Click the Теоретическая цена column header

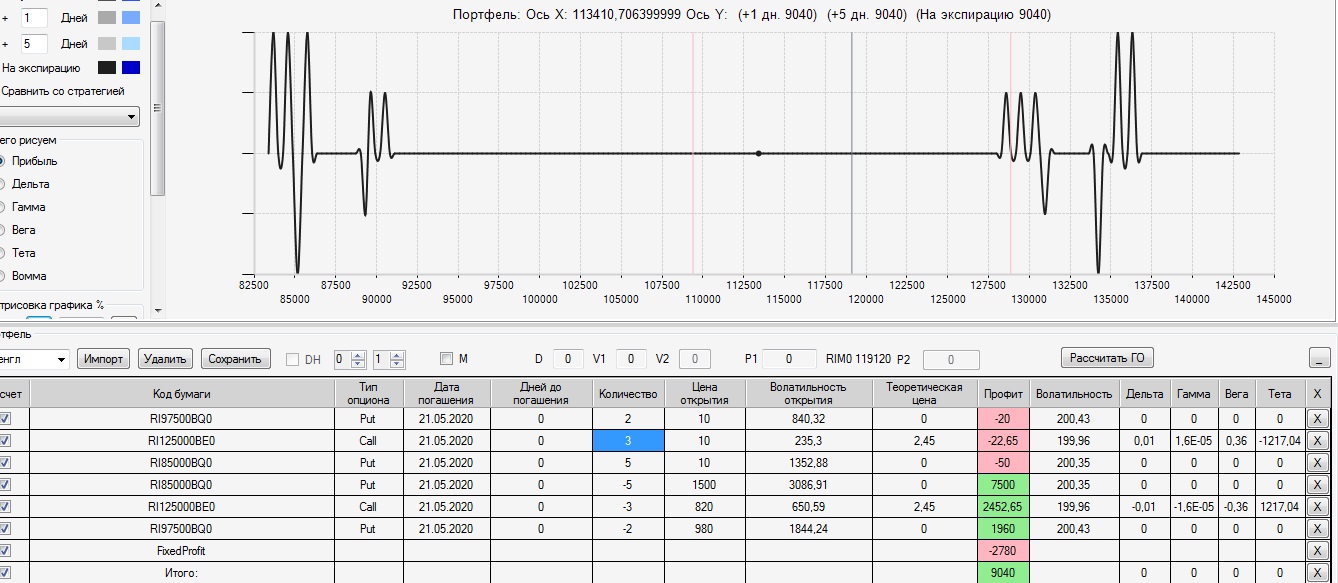(924, 393)
